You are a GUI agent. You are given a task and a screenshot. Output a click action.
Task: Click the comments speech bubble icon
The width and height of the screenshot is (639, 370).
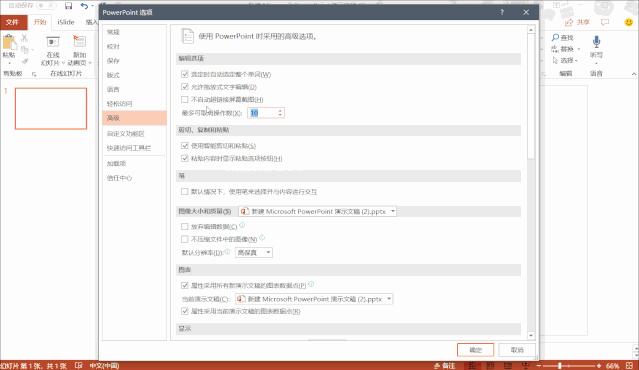605,22
